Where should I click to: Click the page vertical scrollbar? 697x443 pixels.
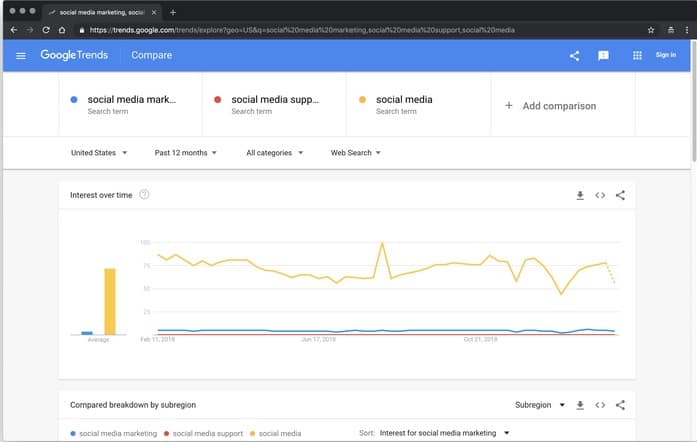tap(693, 101)
